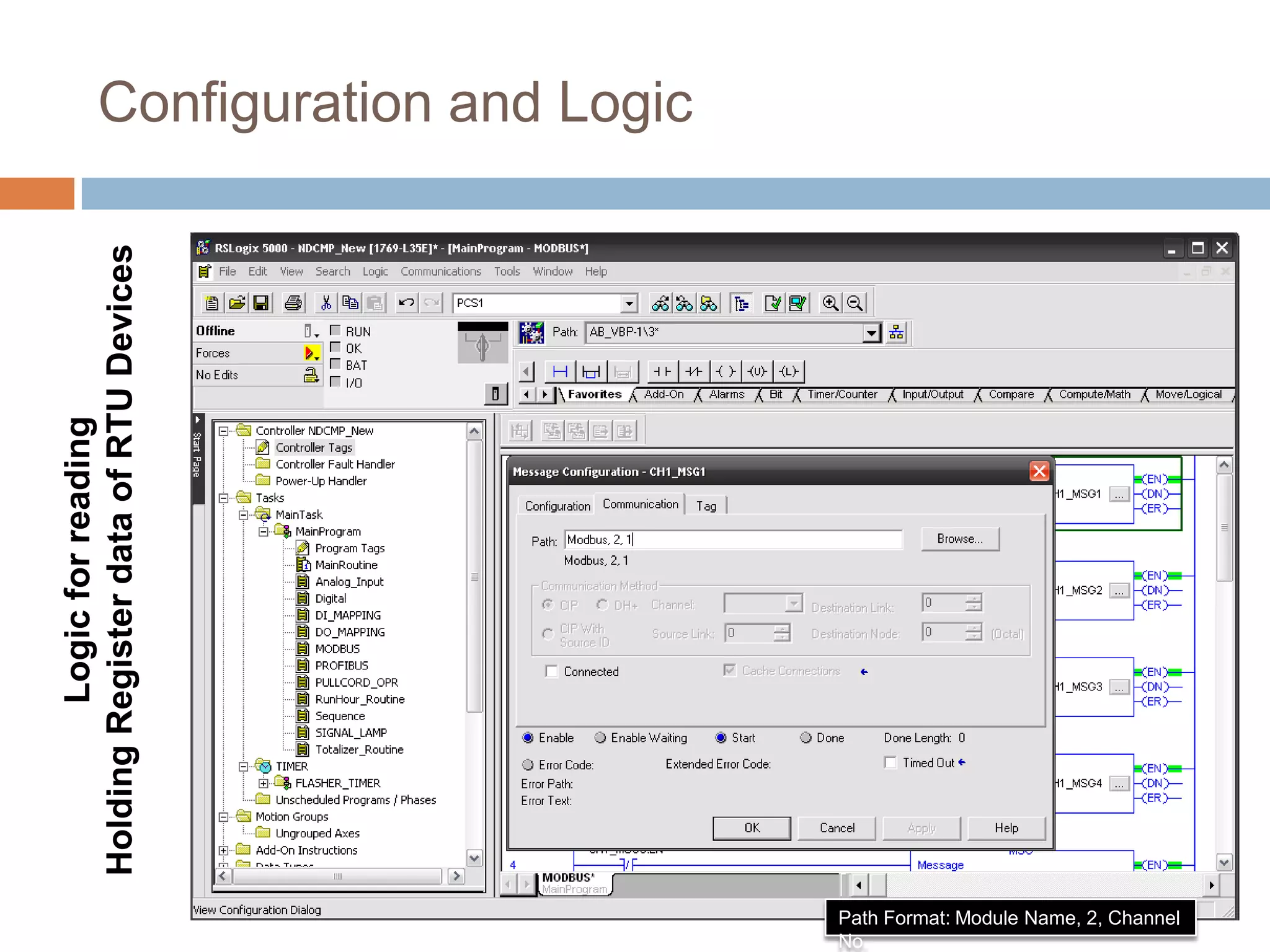Screen dimensions: 1270x952
Task: Click the Undo arrow icon
Action: pyautogui.click(x=407, y=303)
